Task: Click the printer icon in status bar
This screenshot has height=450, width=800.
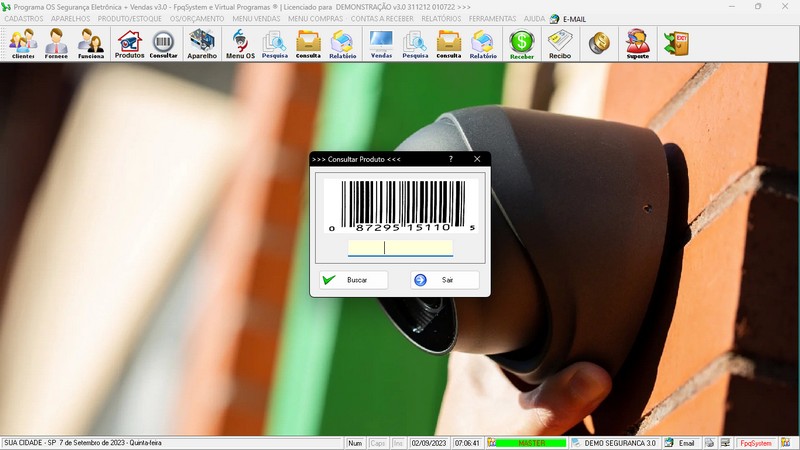Action: [709, 443]
